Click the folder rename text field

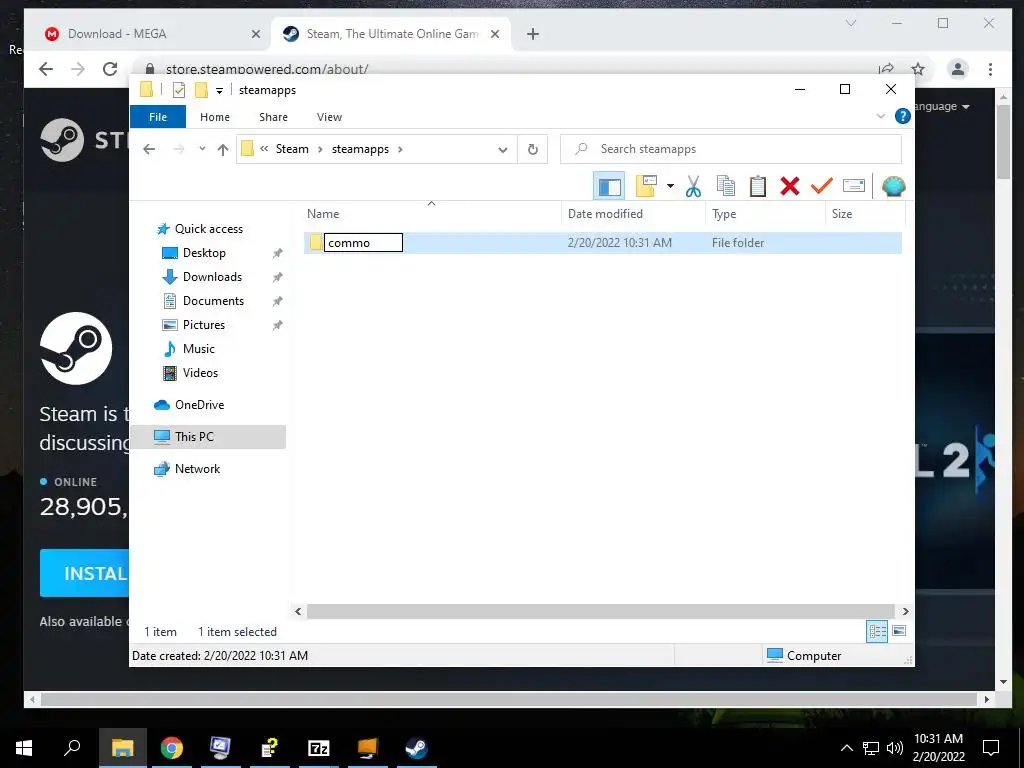(363, 243)
